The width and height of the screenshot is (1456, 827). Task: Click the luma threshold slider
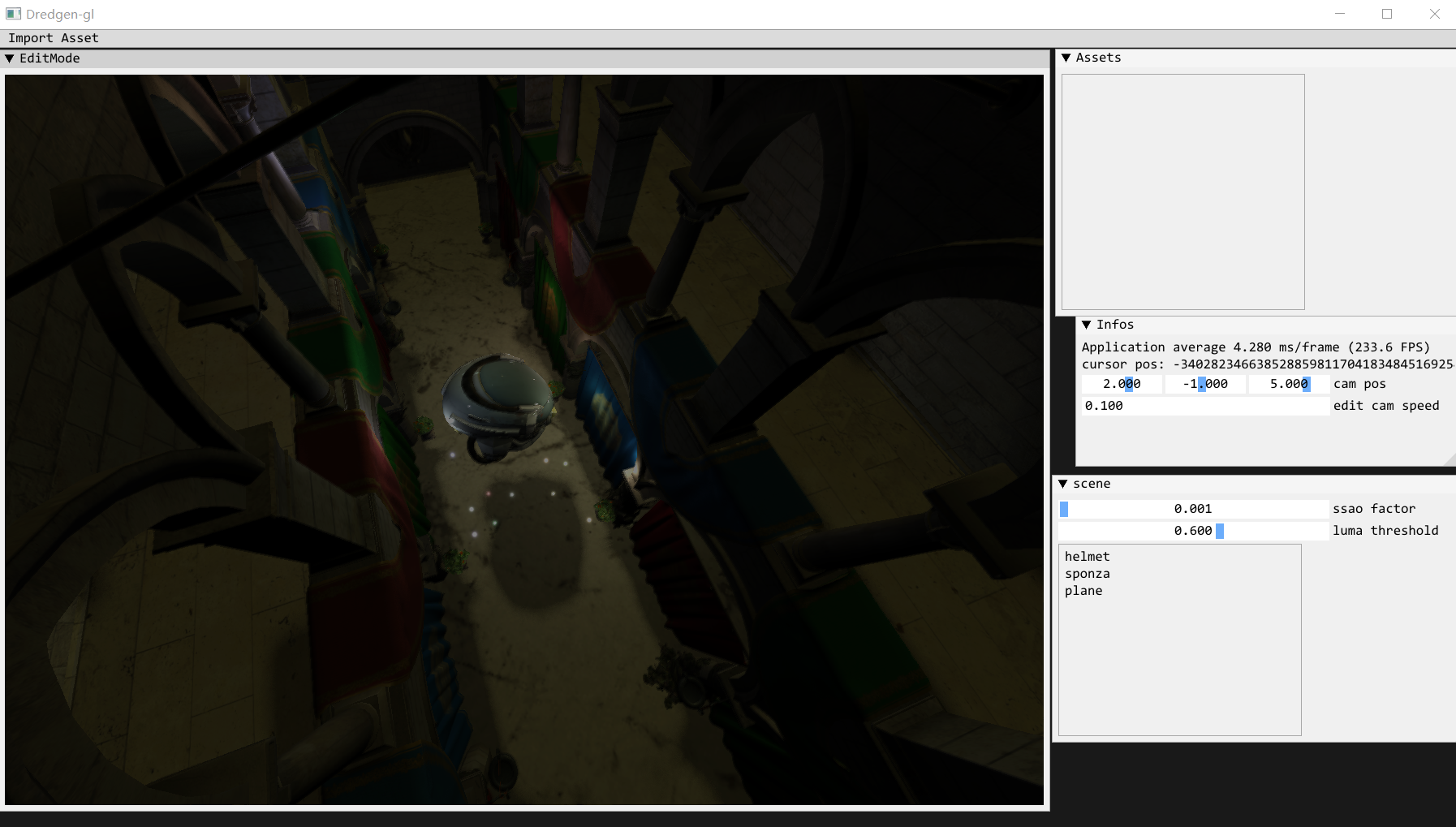pyautogui.click(x=1193, y=531)
